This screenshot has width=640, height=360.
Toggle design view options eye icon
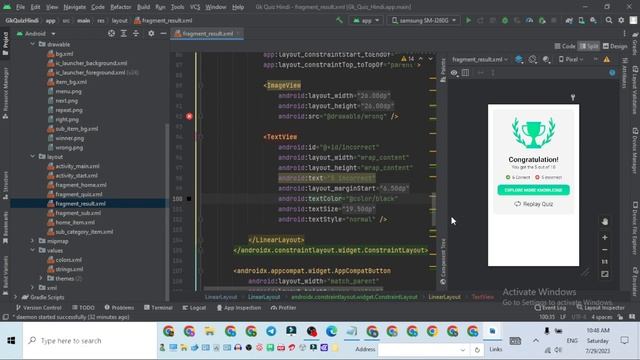(x=454, y=73)
